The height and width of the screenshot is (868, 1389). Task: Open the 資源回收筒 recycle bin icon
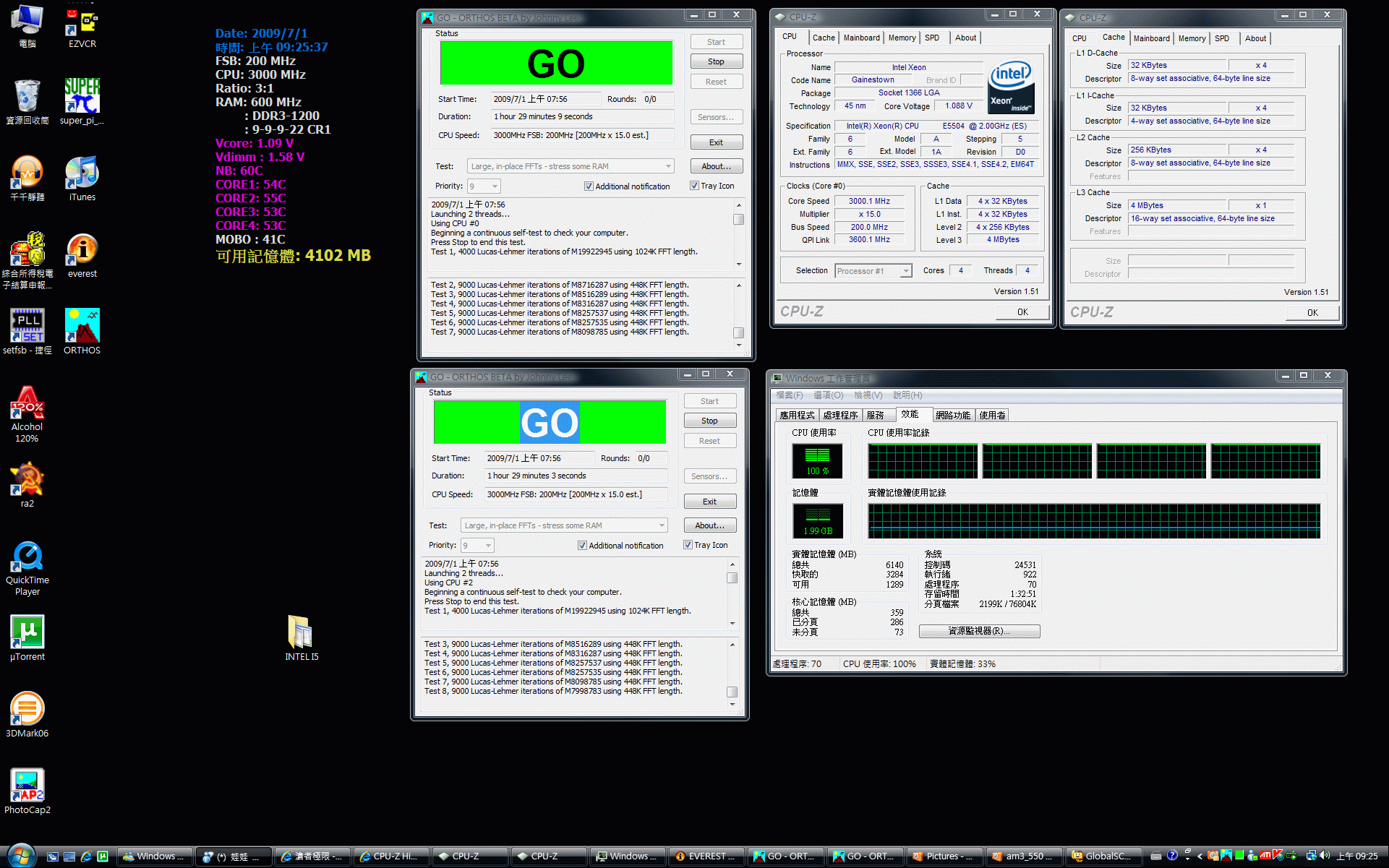click(x=27, y=101)
